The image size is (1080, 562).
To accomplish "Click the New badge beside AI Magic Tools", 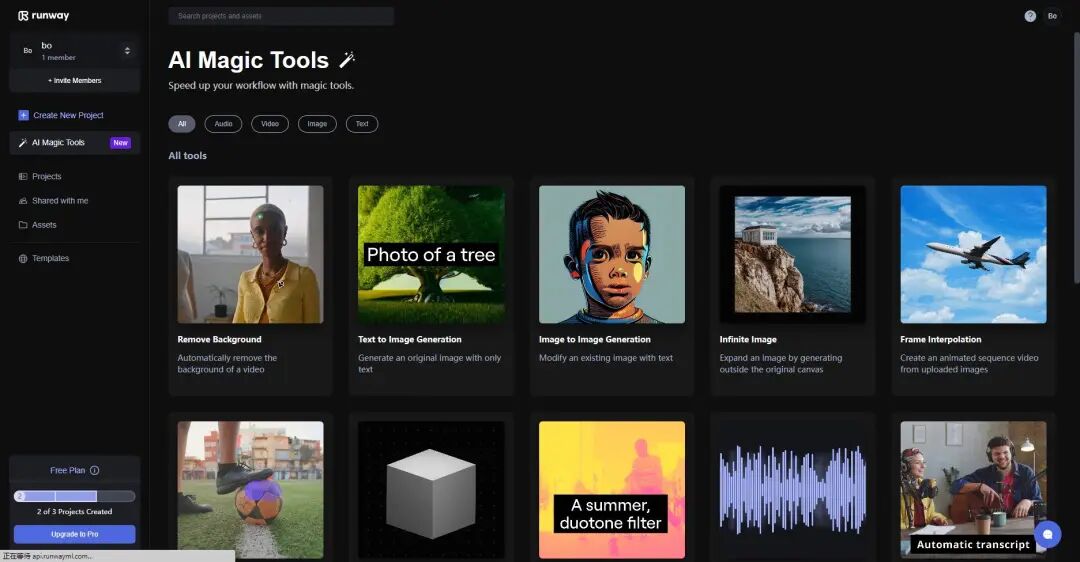I will click(x=121, y=143).
